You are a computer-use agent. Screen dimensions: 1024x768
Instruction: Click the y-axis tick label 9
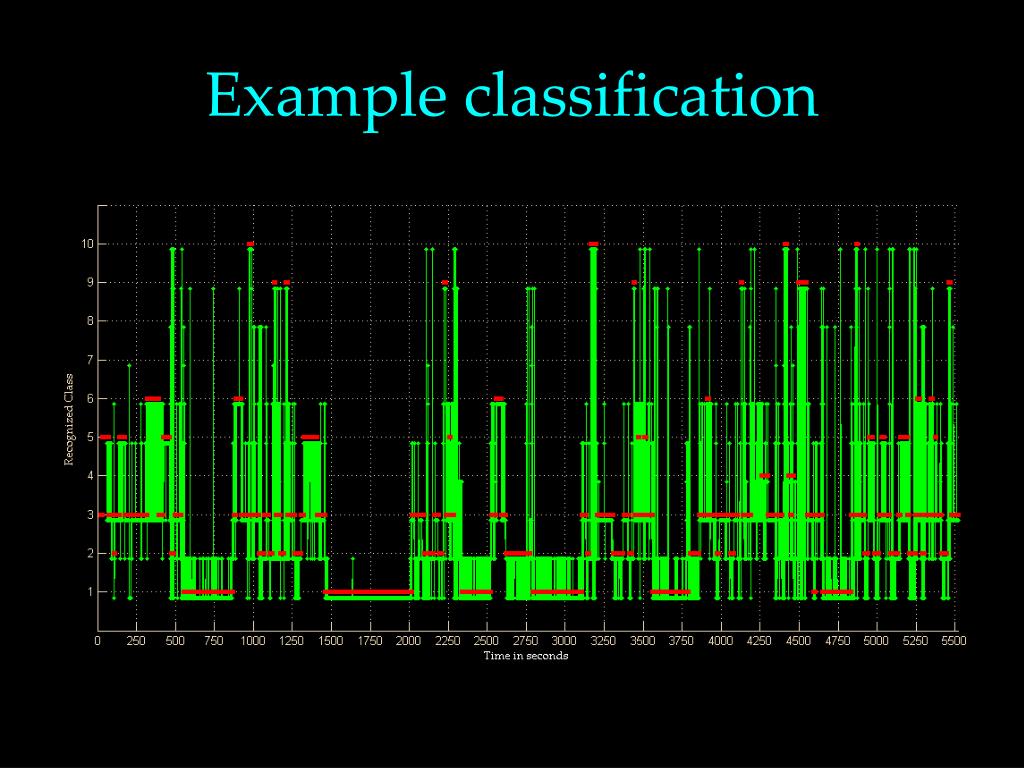[91, 283]
